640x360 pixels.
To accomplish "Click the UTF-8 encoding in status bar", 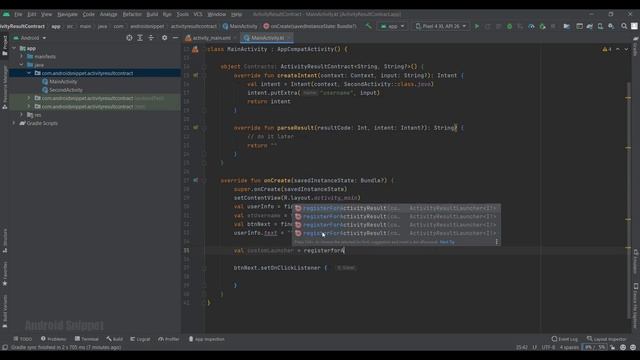I will [548, 348].
